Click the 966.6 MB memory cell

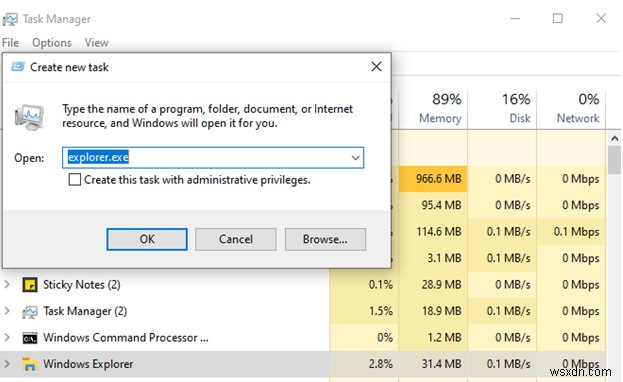[433, 179]
